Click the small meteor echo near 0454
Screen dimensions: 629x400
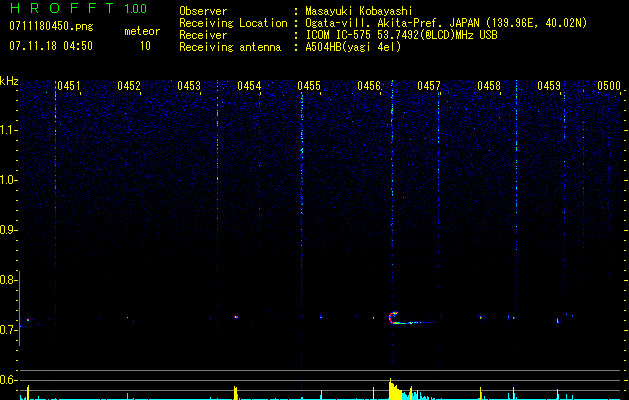click(236, 317)
